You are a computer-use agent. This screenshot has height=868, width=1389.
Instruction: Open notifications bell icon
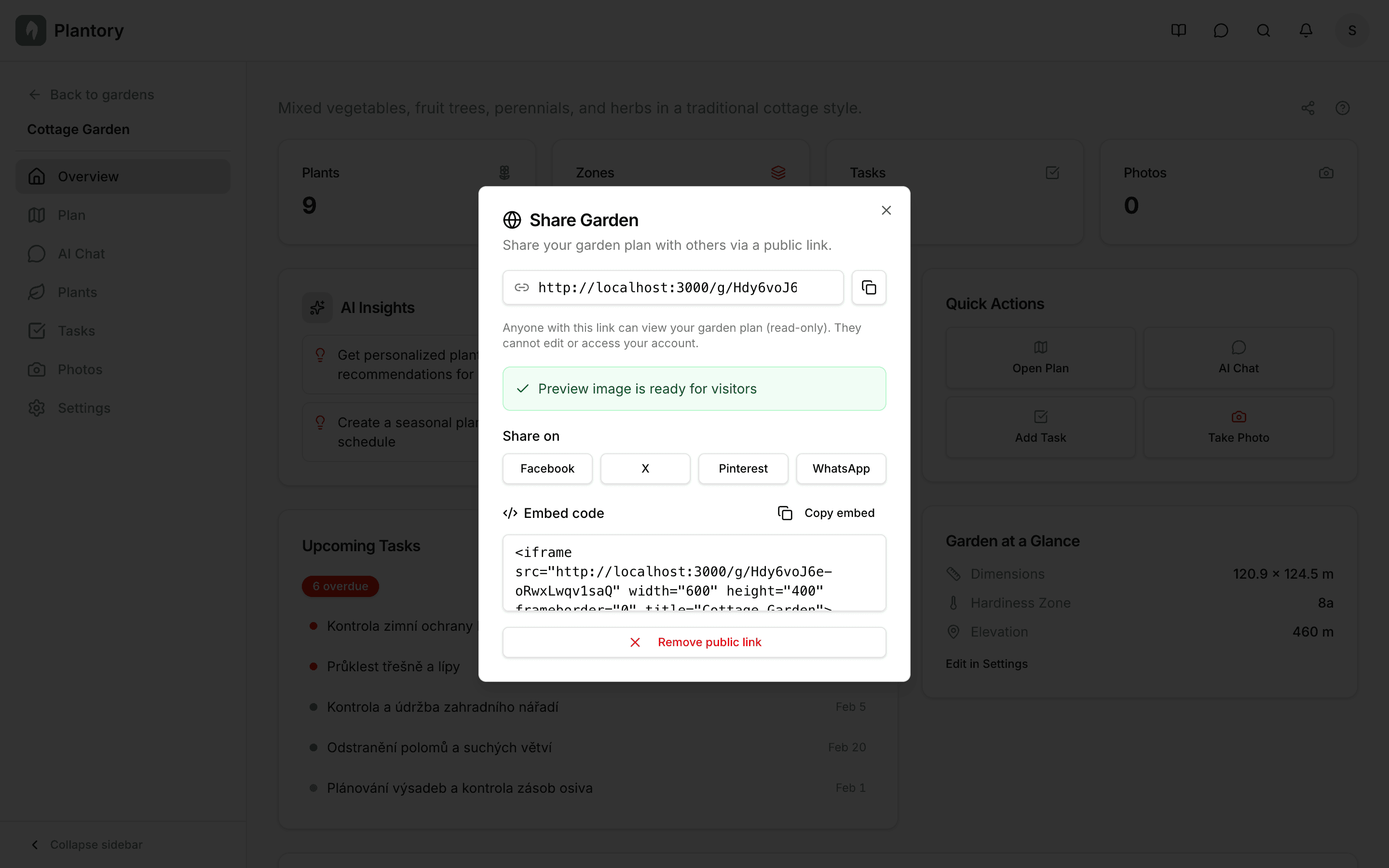click(1306, 30)
